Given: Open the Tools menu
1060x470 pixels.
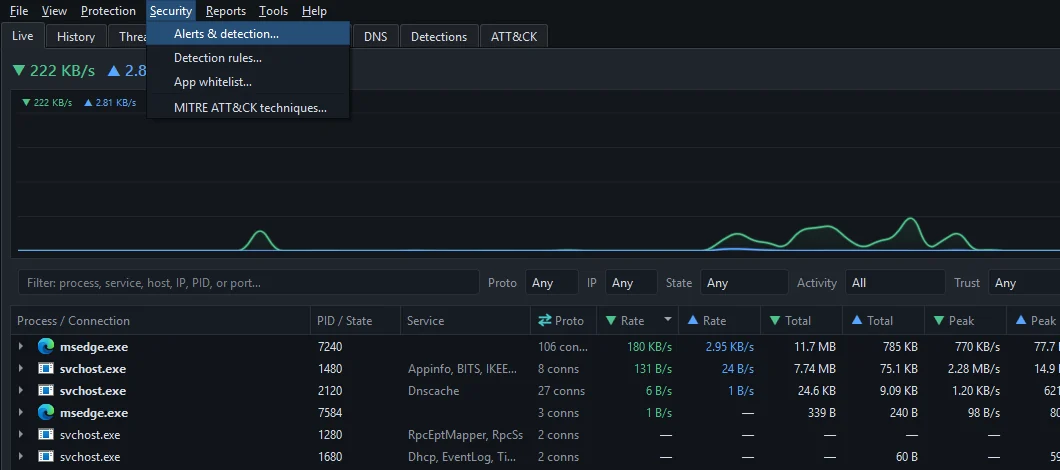Looking at the screenshot, I should (273, 11).
